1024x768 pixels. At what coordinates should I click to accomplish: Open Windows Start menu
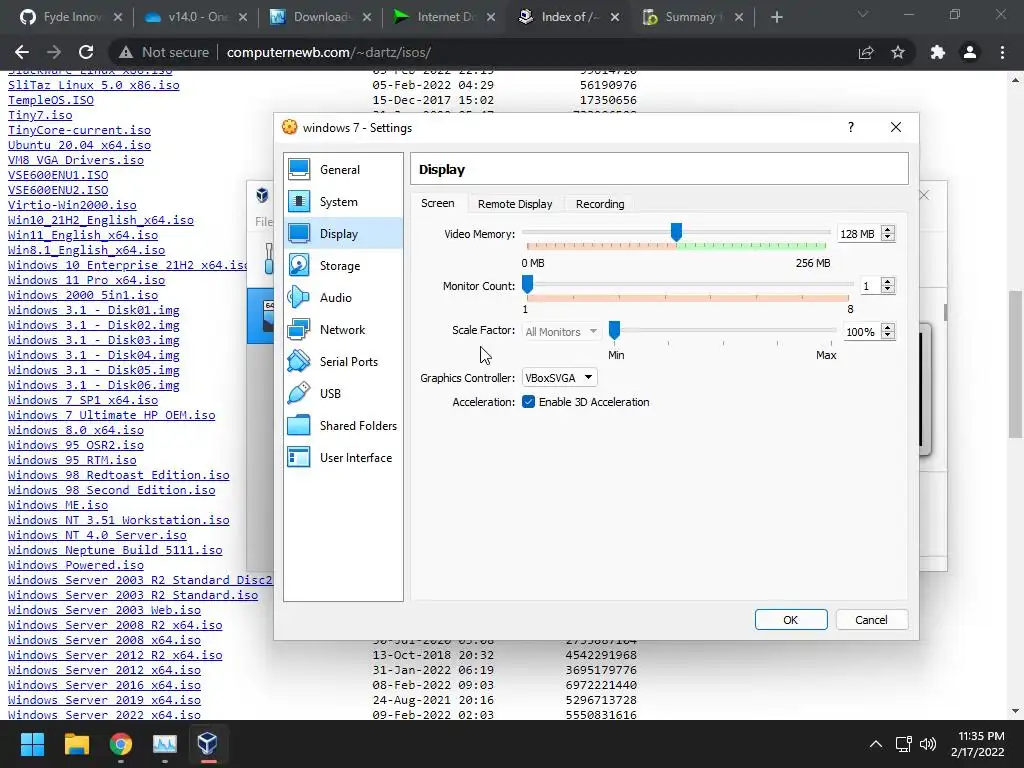pos(32,743)
